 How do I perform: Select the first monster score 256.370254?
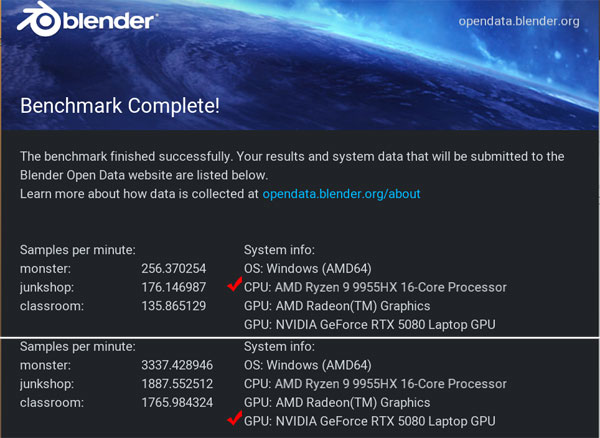(x=174, y=269)
